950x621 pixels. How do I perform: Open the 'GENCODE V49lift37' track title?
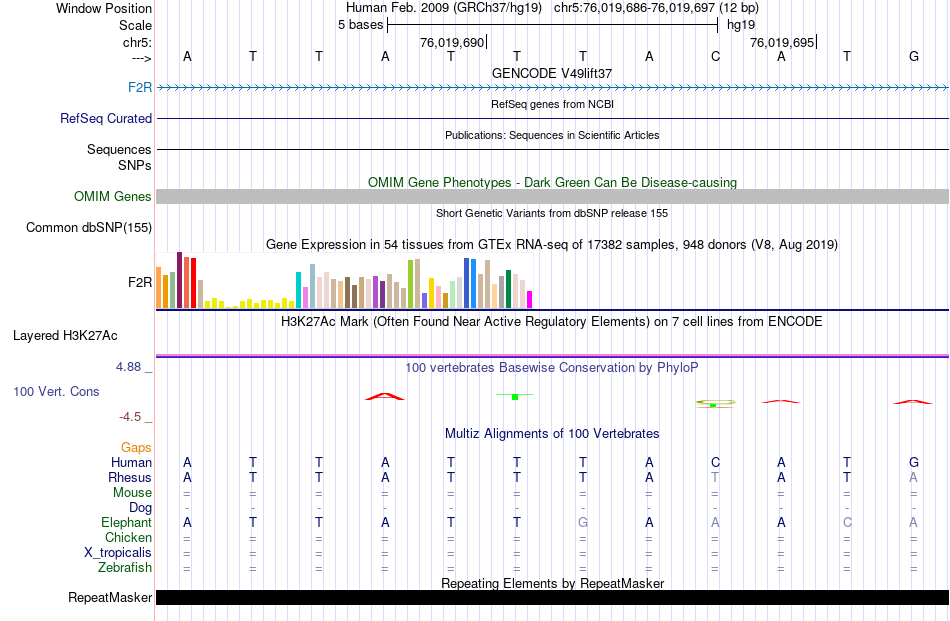click(552, 73)
